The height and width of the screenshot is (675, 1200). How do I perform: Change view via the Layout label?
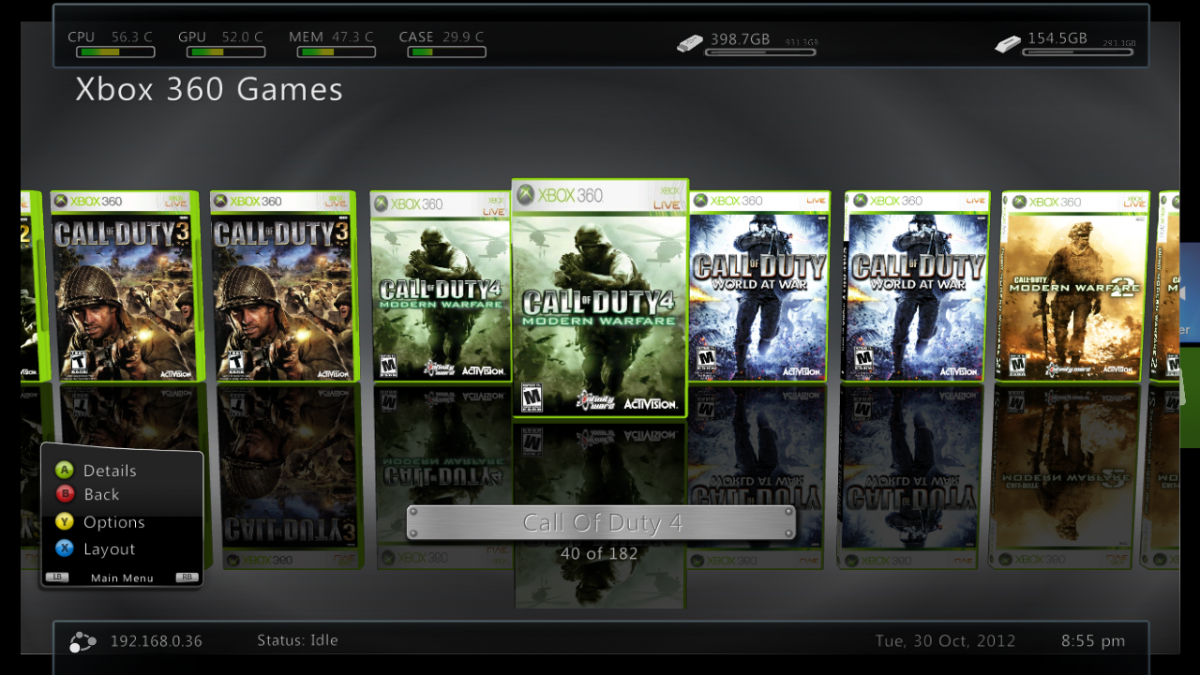109,549
